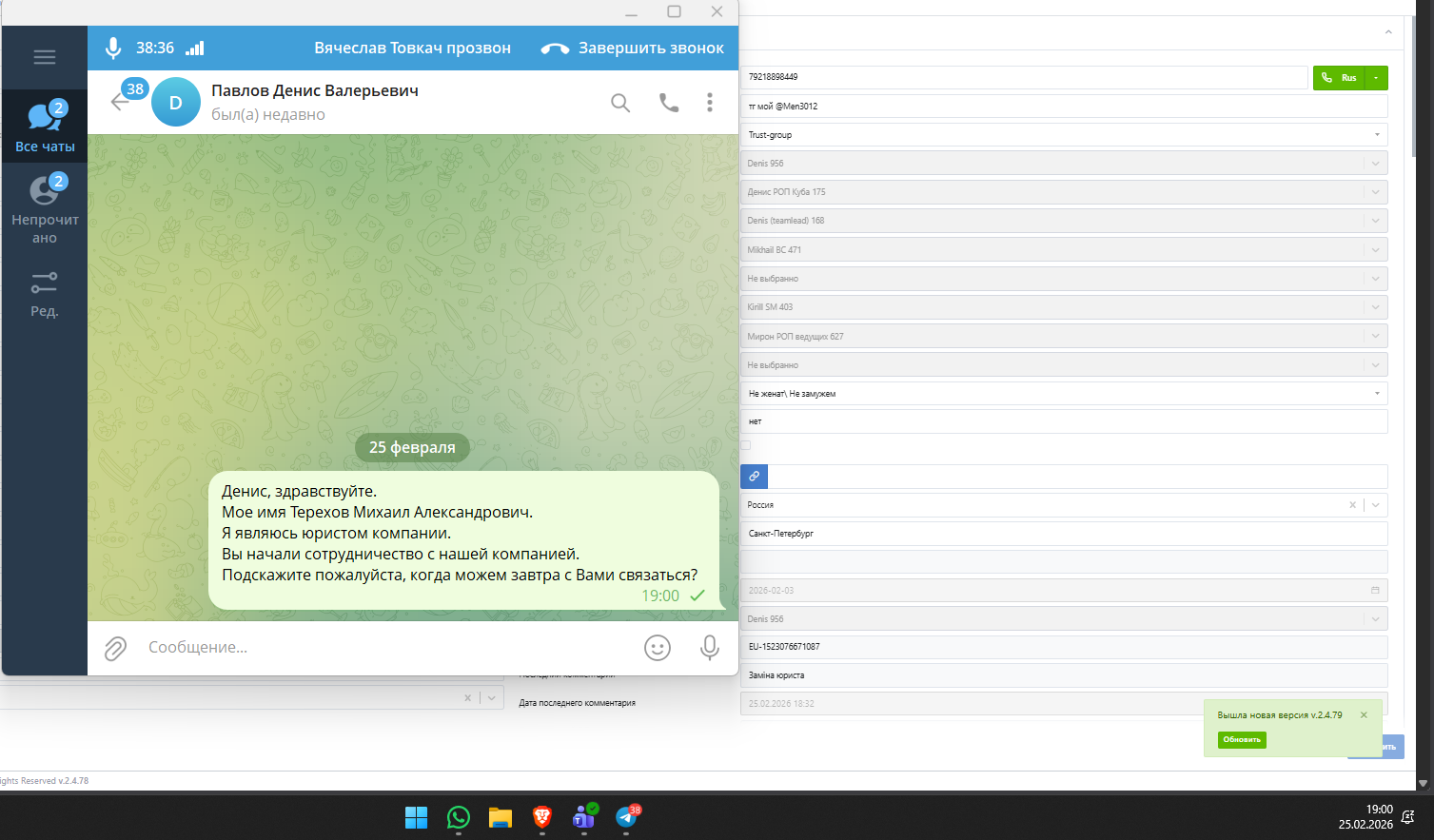Expand the green Rus call button dropdown

(x=1376, y=78)
